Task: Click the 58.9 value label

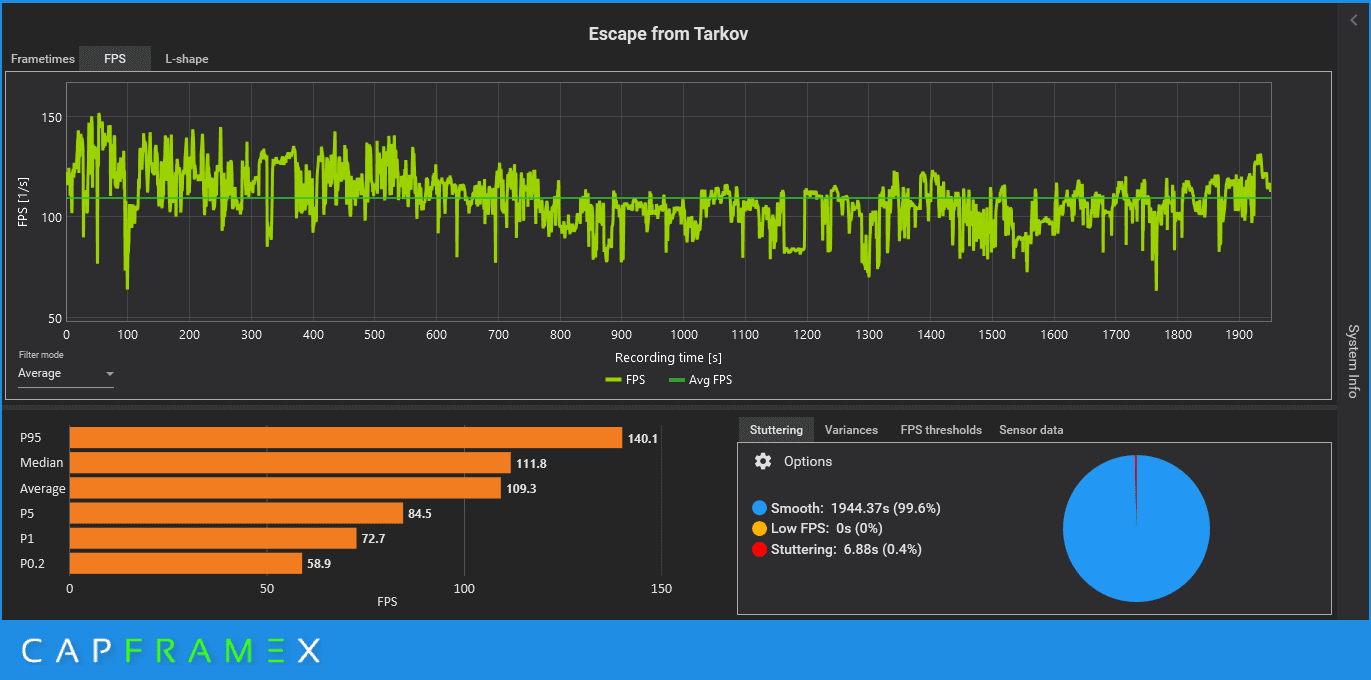Action: [321, 564]
